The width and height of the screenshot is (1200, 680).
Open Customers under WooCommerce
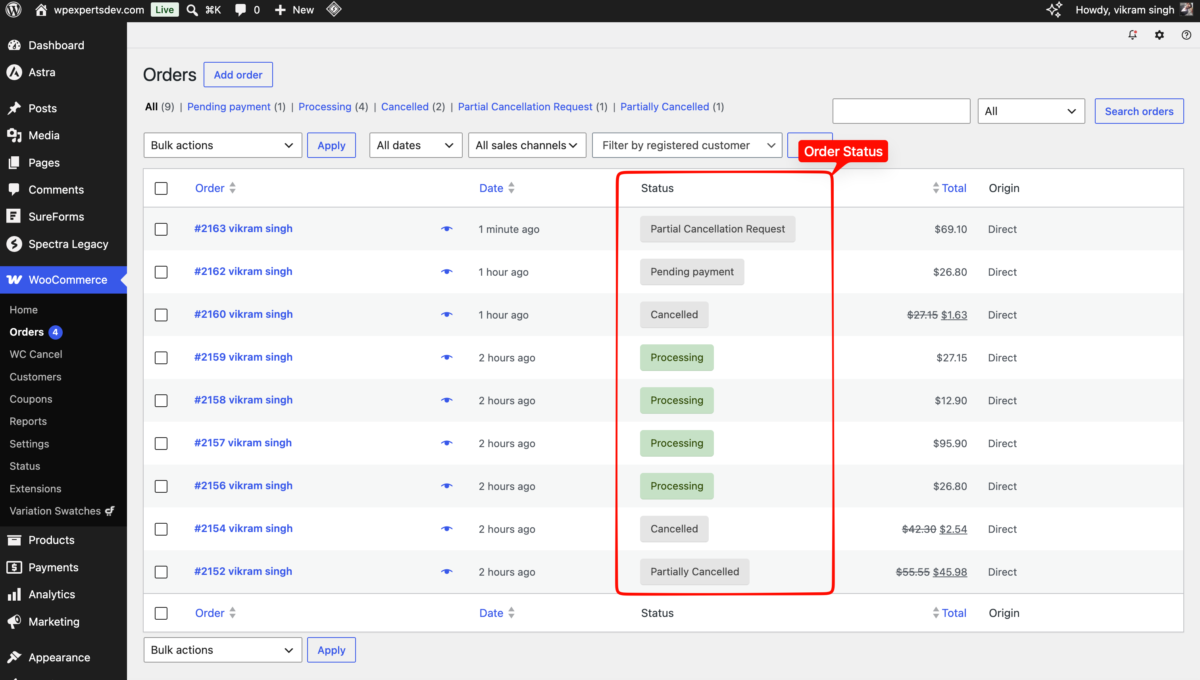click(x=36, y=377)
